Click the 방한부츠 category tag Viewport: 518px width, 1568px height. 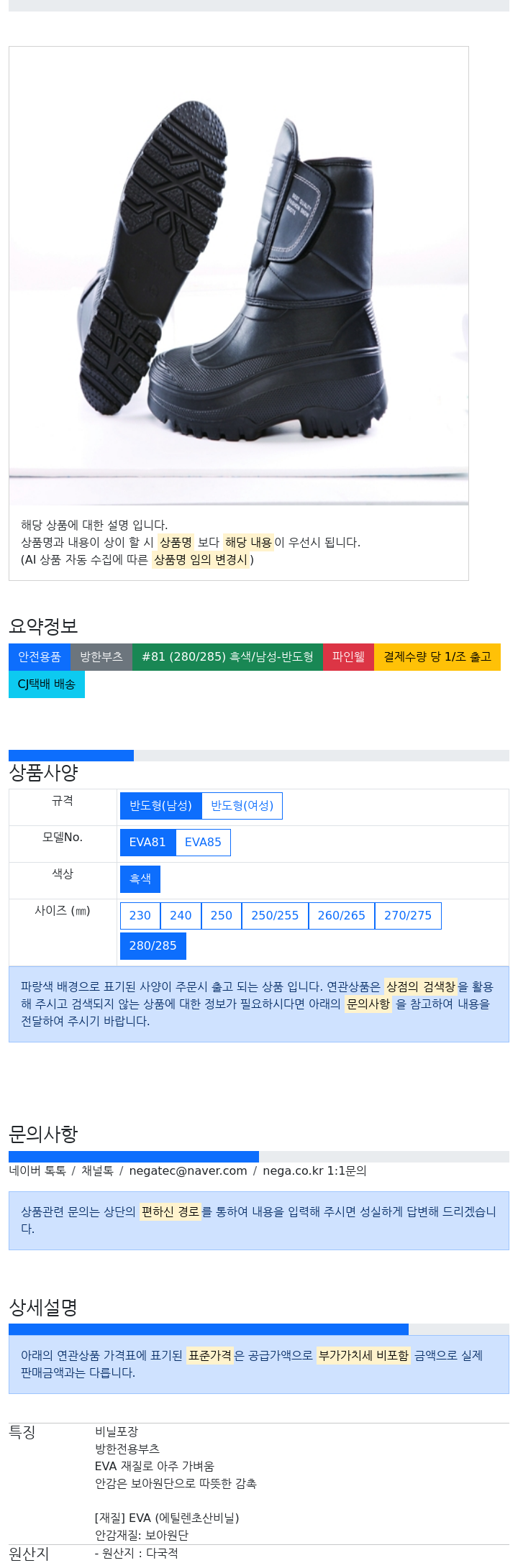[x=101, y=657]
